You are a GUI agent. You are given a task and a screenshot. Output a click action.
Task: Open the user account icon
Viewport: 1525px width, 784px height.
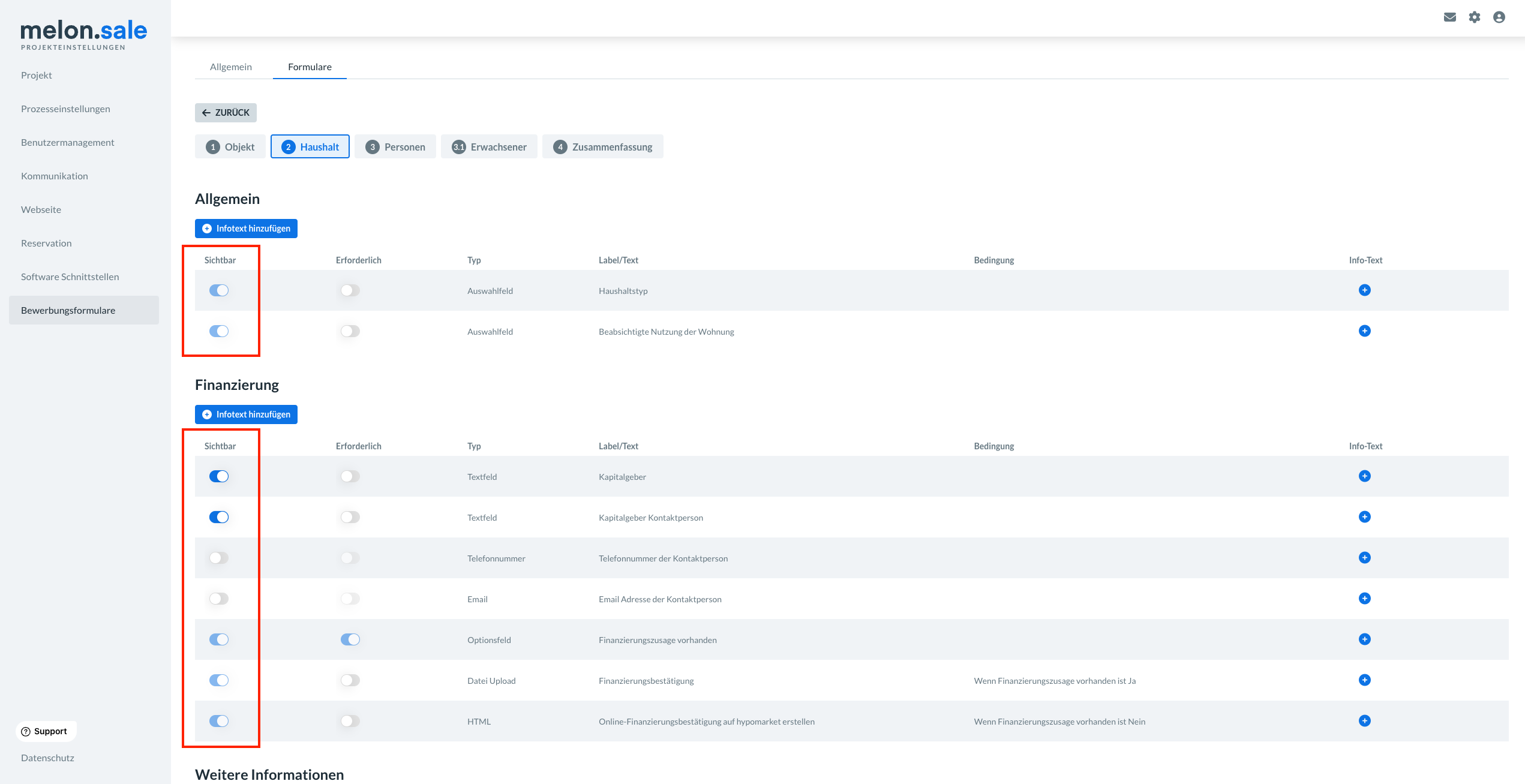[x=1499, y=17]
